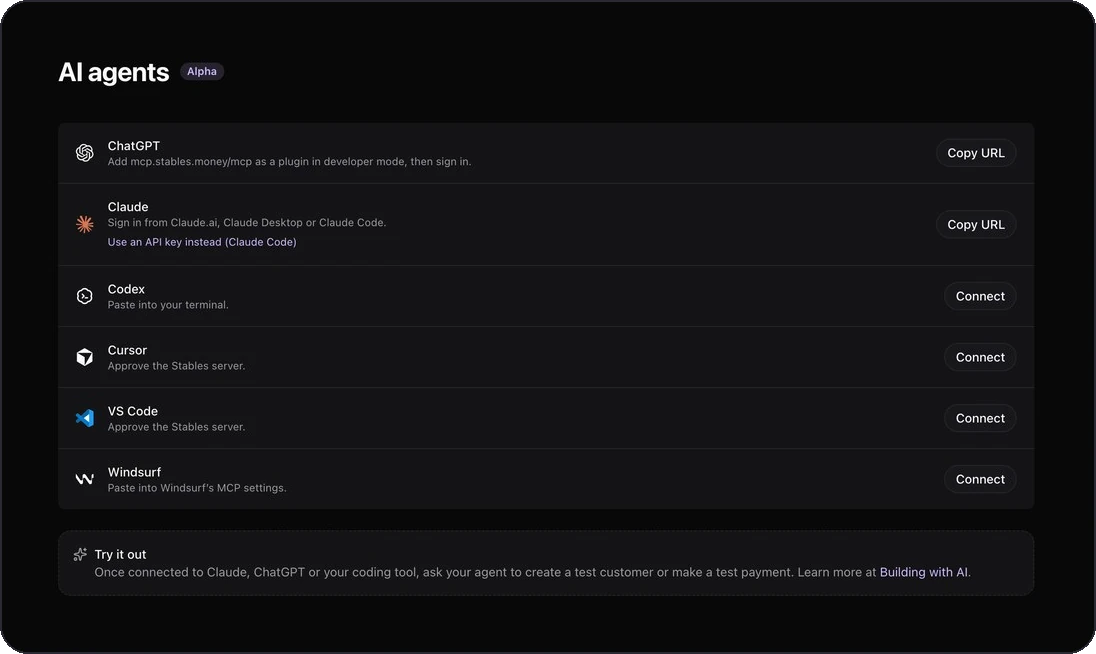Image resolution: width=1096 pixels, height=654 pixels.
Task: Copy URL for Claude
Action: [x=976, y=224]
